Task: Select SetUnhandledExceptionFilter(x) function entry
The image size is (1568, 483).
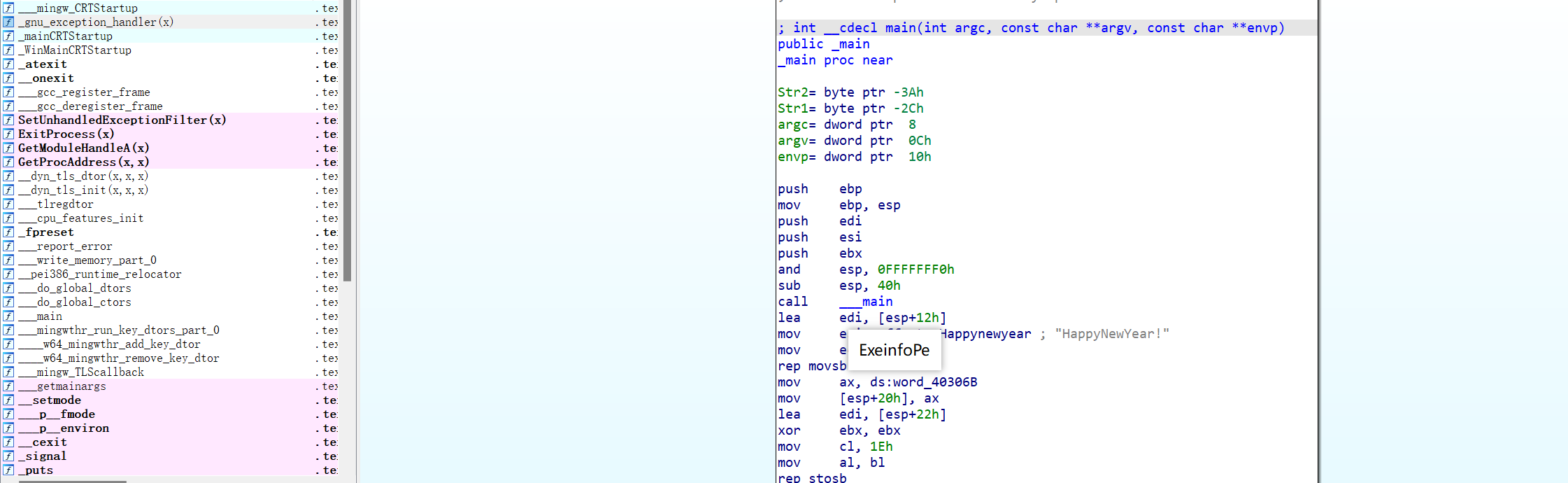Action: tap(122, 120)
